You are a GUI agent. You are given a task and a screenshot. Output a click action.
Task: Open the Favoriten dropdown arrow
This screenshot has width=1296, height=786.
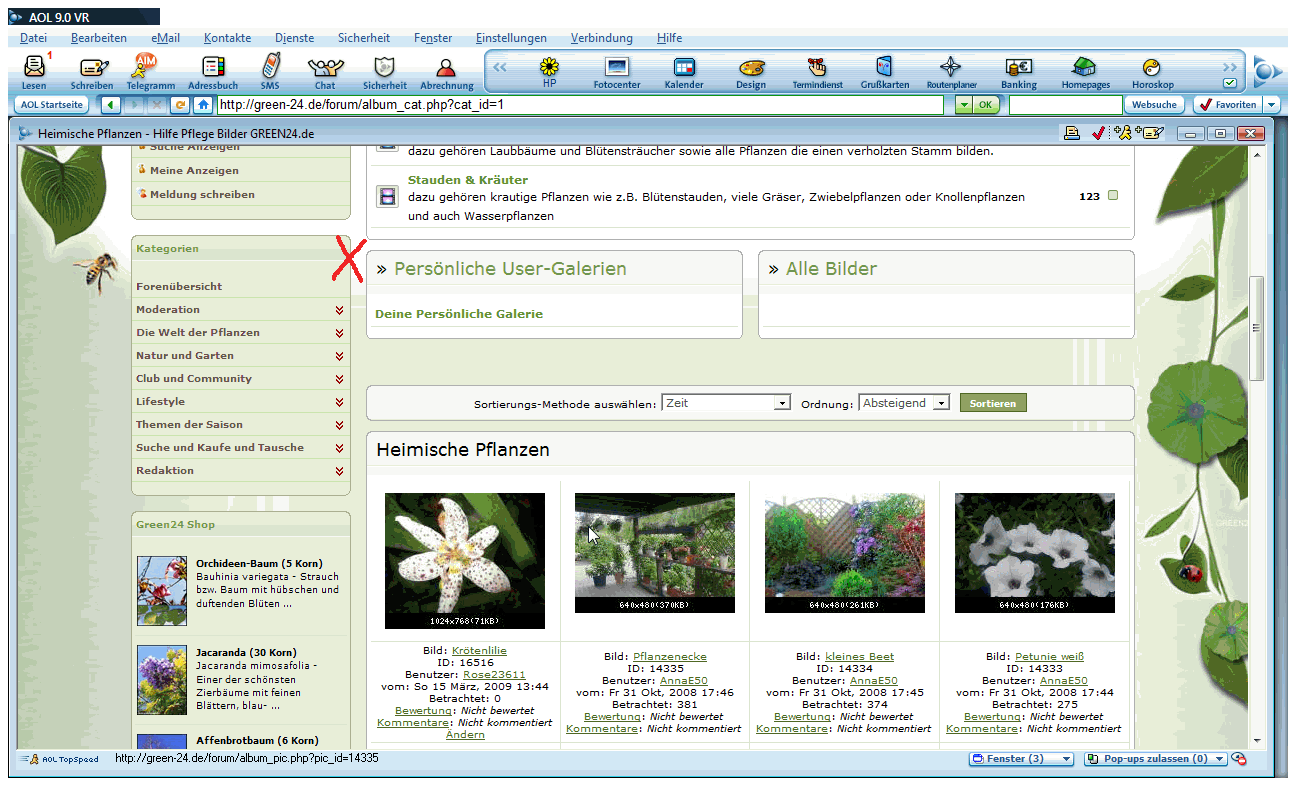(x=1272, y=105)
